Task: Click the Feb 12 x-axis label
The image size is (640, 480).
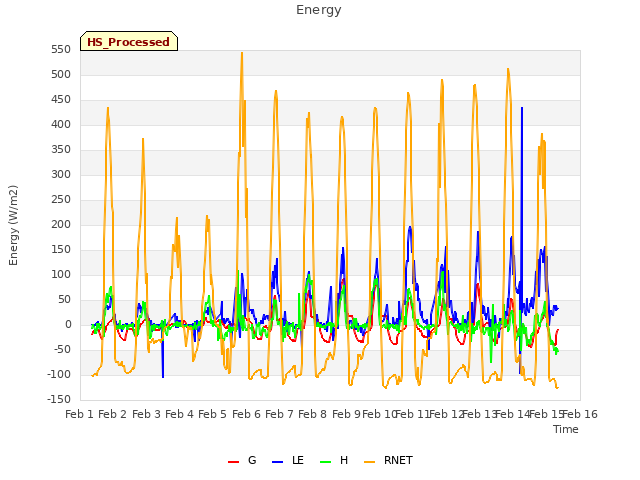Action: (446, 414)
